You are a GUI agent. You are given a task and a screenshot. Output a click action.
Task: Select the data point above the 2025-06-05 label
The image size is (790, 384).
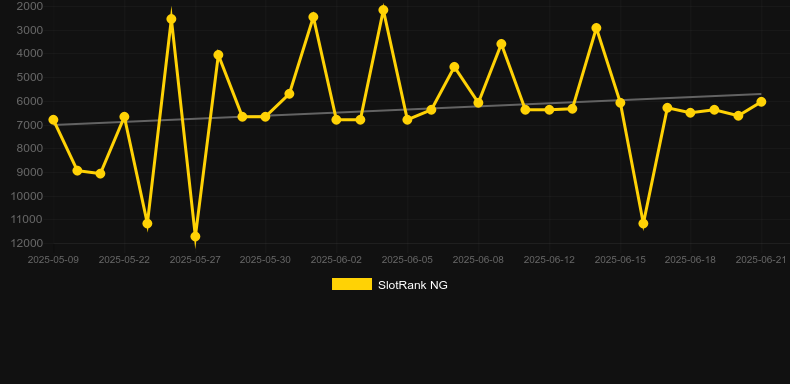tap(407, 119)
